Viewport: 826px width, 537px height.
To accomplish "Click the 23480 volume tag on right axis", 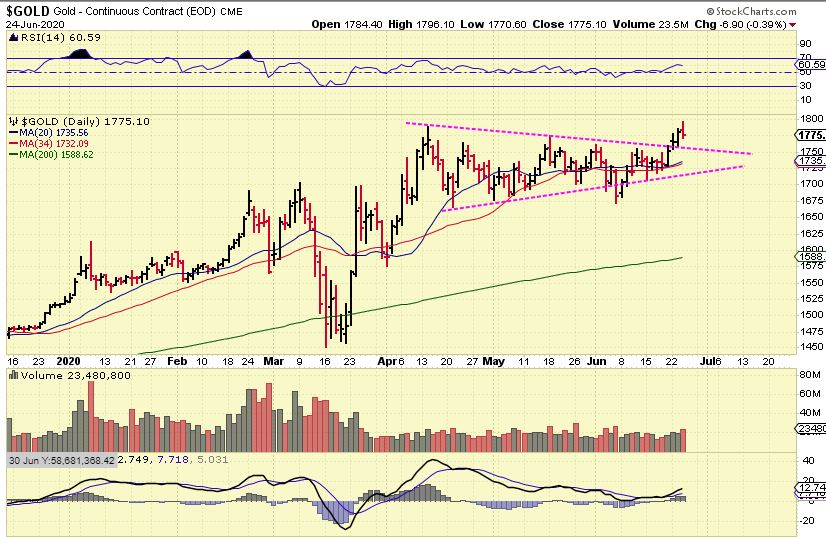I will tap(811, 429).
